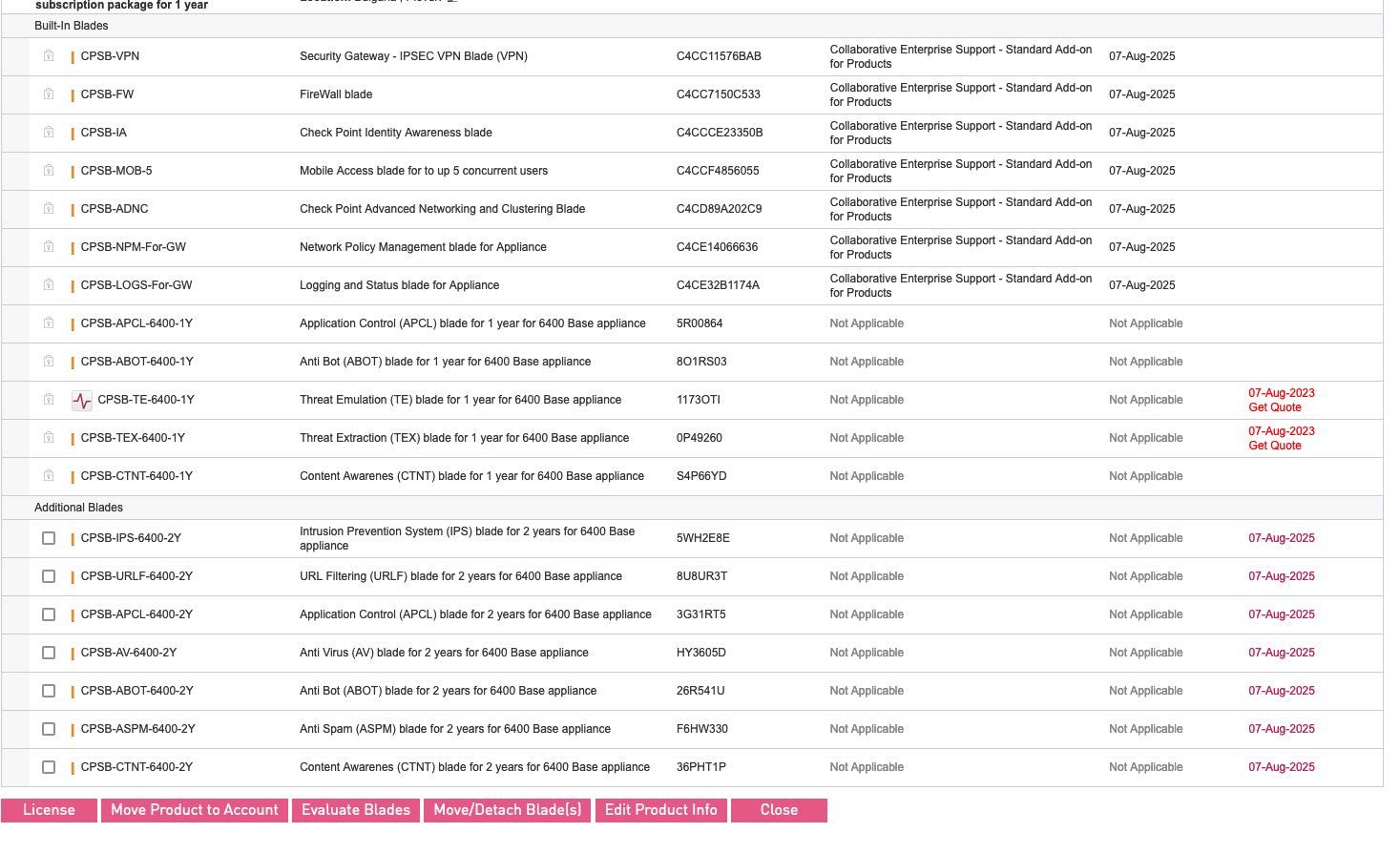Click Collaborative Enterprise Support text in CPSB-ADNC row
Viewport: 1400px width, 853px height.
pos(961,209)
